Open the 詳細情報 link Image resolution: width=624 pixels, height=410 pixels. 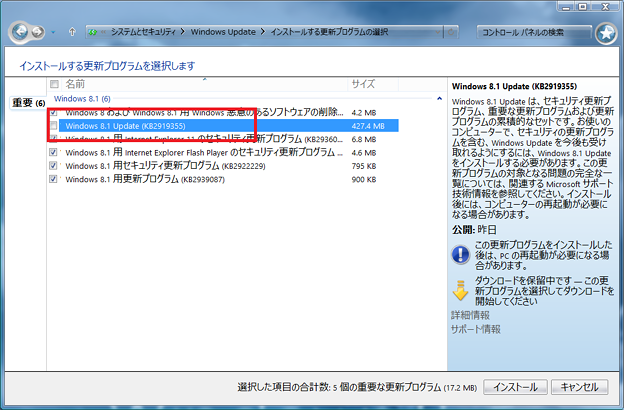pos(470,316)
